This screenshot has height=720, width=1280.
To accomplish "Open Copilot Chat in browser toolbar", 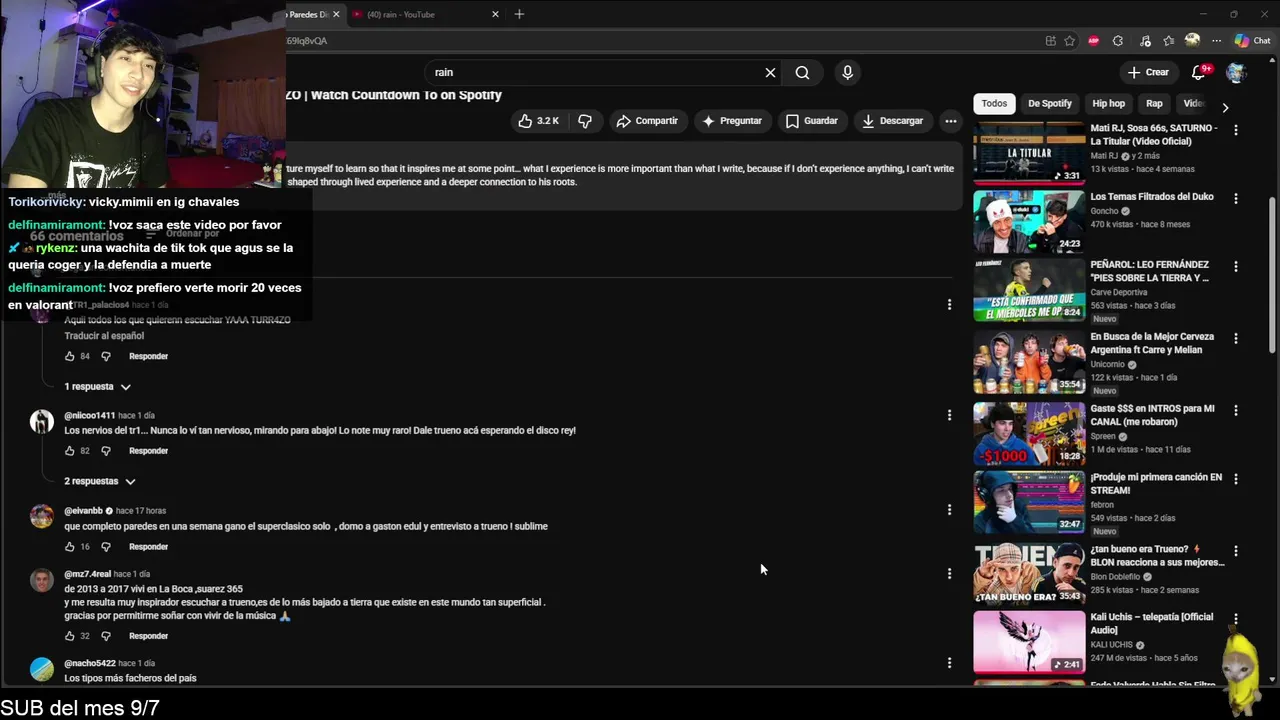I will [1252, 41].
